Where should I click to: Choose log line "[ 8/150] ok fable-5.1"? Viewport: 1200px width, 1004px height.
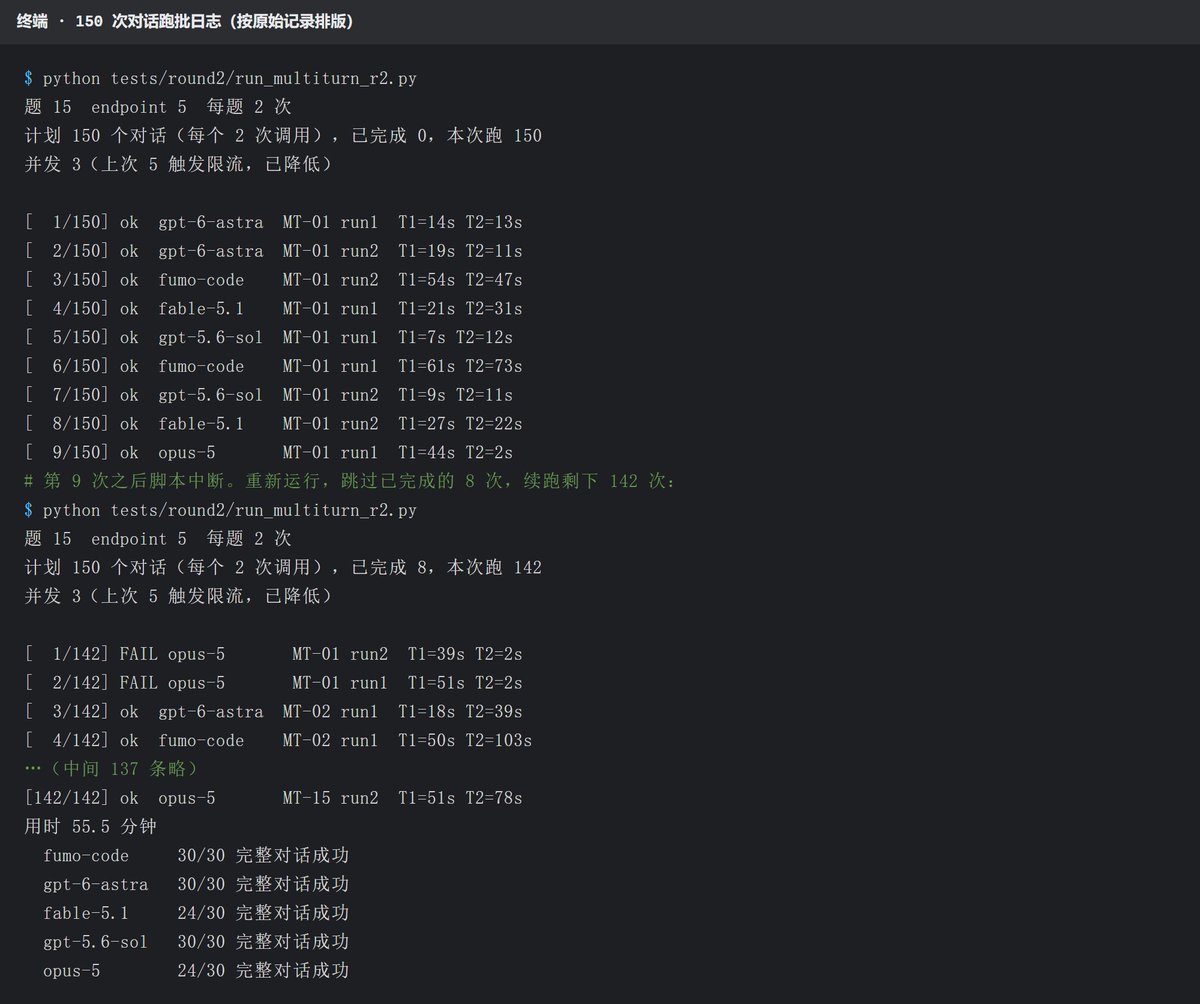pyautogui.click(x=273, y=424)
